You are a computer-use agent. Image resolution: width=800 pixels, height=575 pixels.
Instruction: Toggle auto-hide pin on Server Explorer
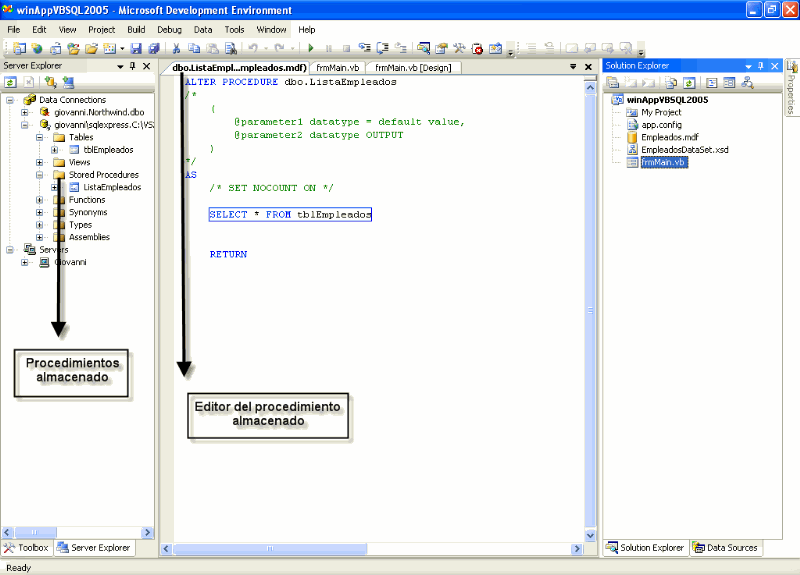[x=133, y=66]
